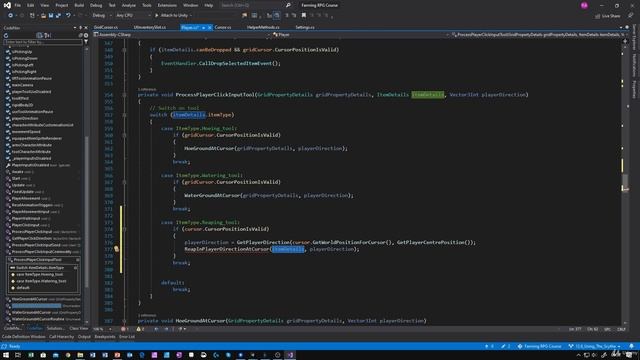Toggle pin on the Player.cs tab

(x=203, y=28)
